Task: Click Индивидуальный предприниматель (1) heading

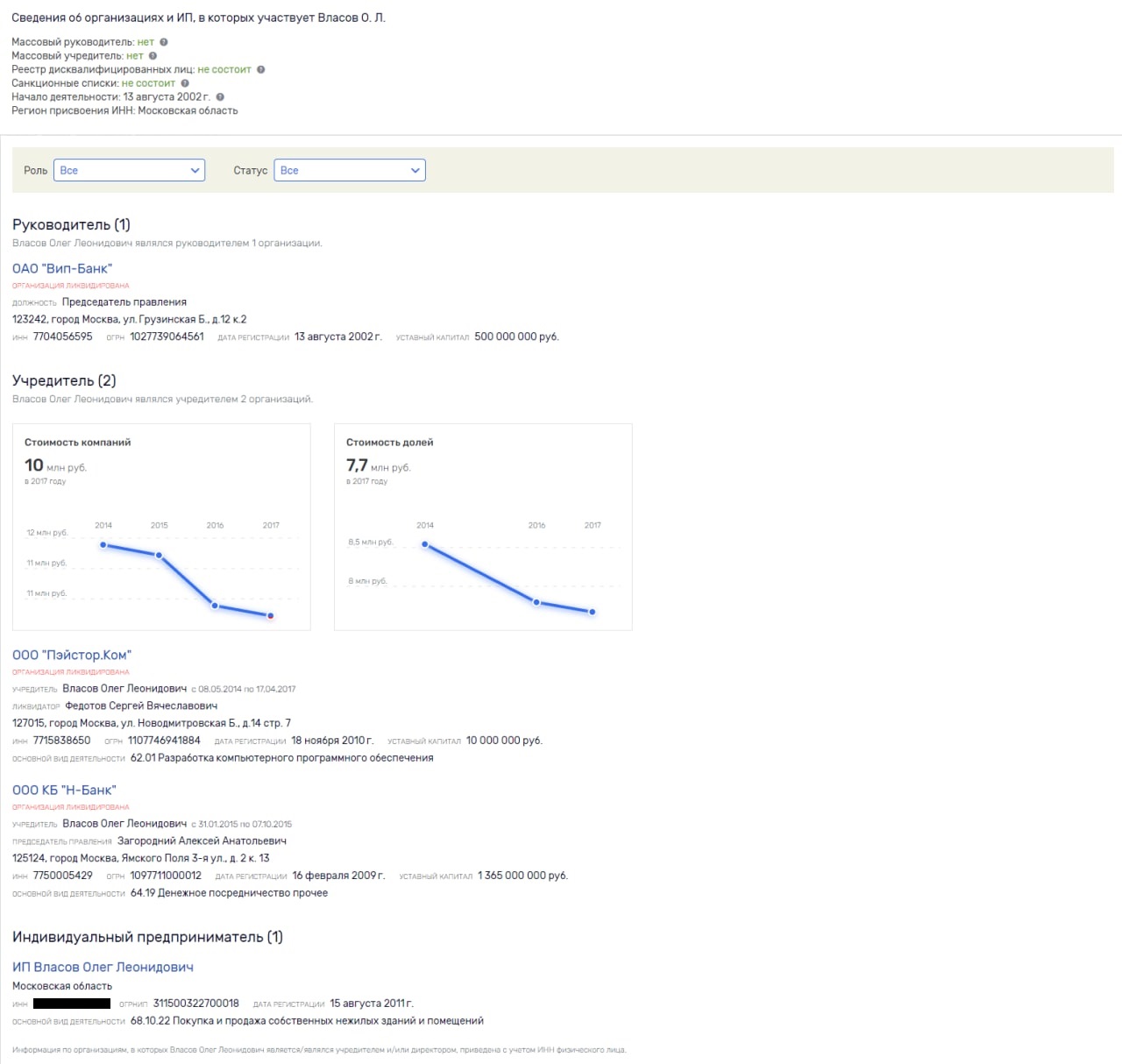Action: point(147,938)
